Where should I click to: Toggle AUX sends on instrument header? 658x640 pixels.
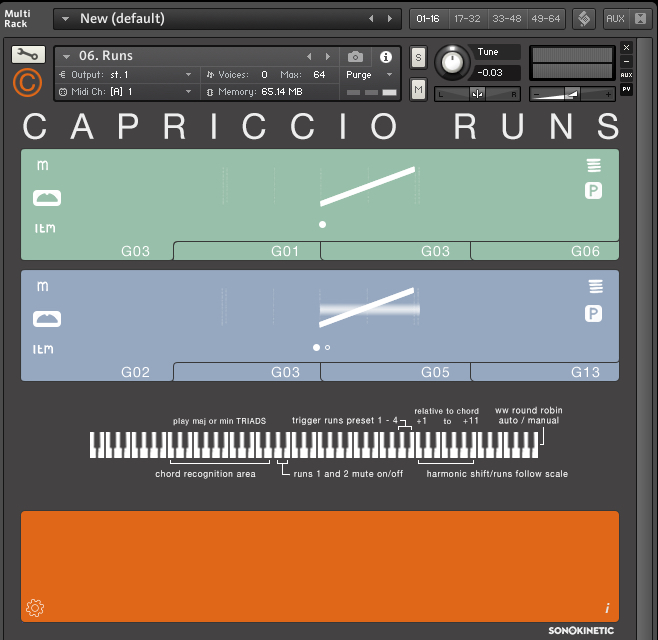(x=626, y=75)
